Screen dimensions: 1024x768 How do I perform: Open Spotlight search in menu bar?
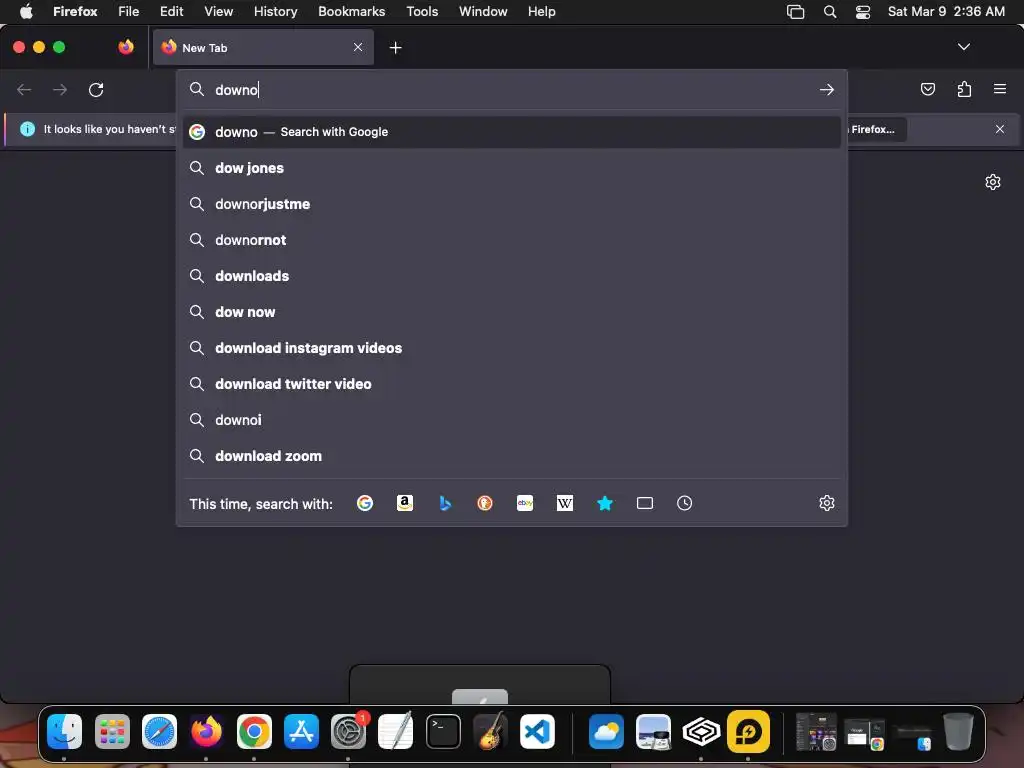point(830,12)
